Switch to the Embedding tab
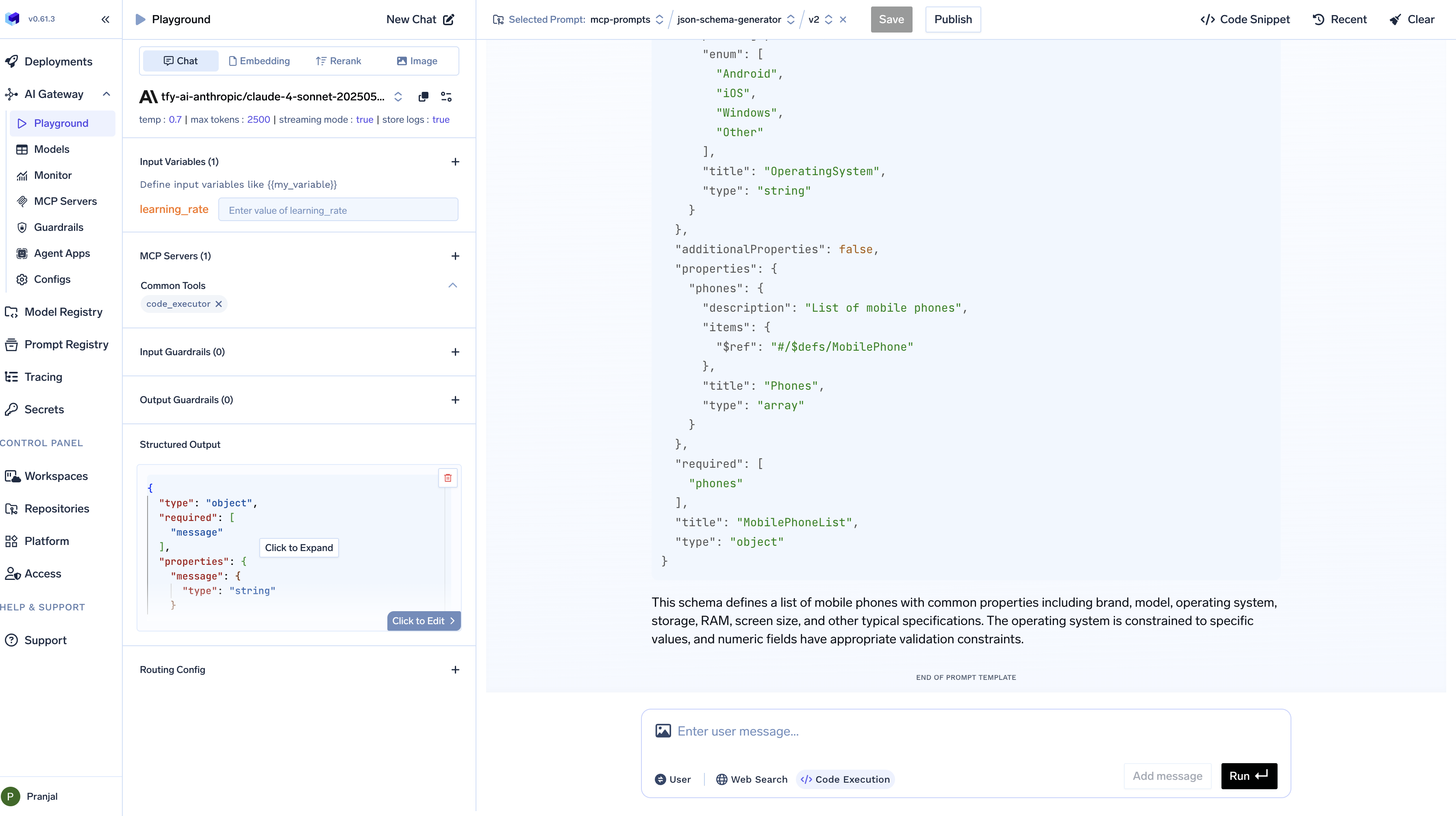 (259, 61)
